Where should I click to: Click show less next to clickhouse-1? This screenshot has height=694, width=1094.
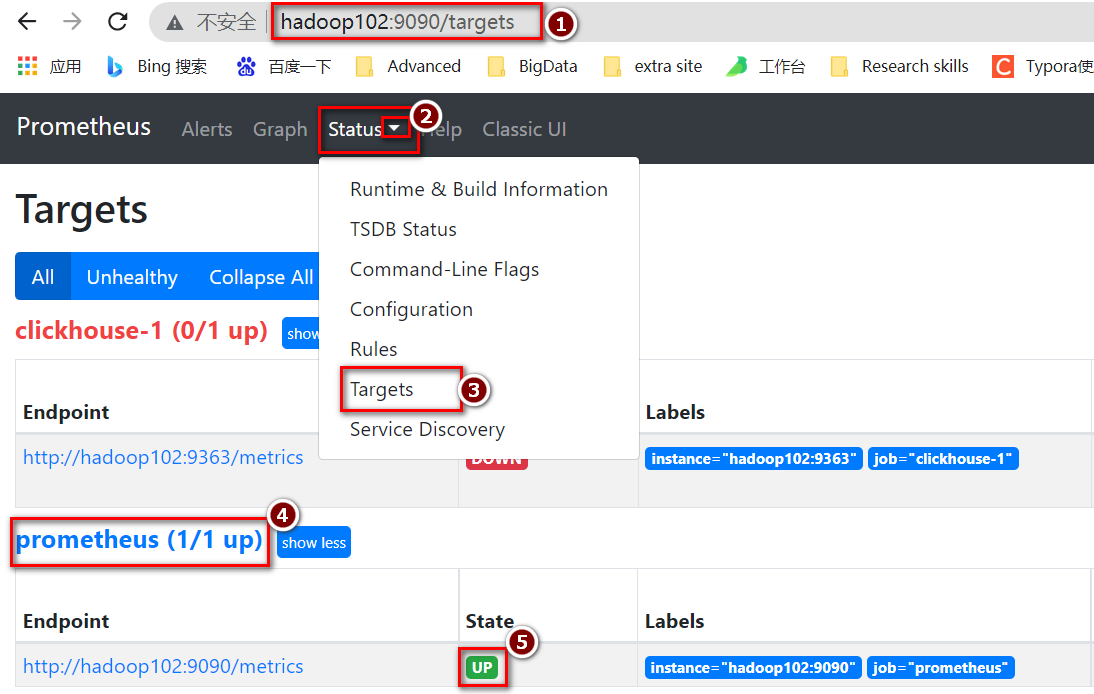click(301, 333)
